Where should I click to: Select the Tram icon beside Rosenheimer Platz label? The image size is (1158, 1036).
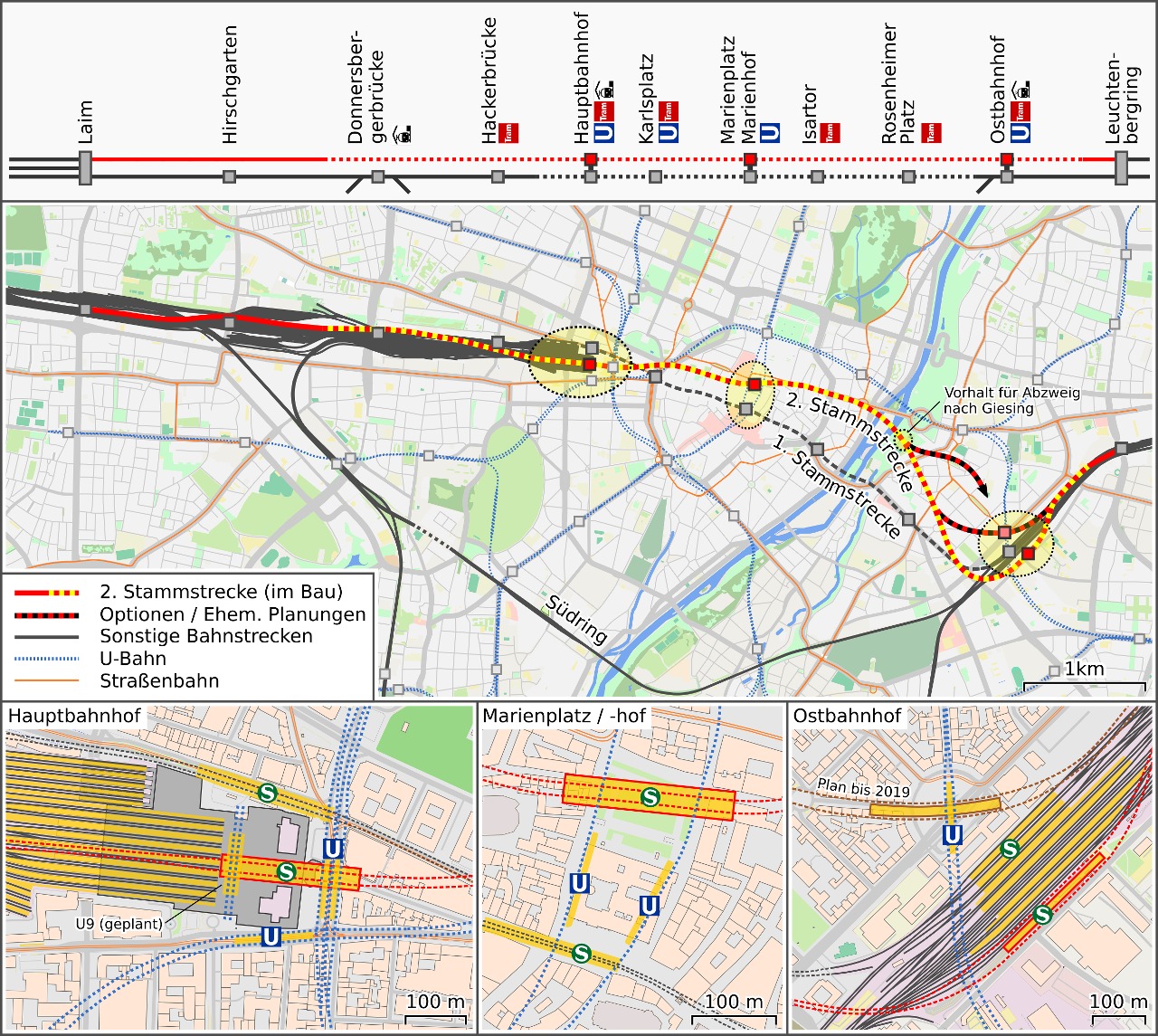[x=932, y=133]
